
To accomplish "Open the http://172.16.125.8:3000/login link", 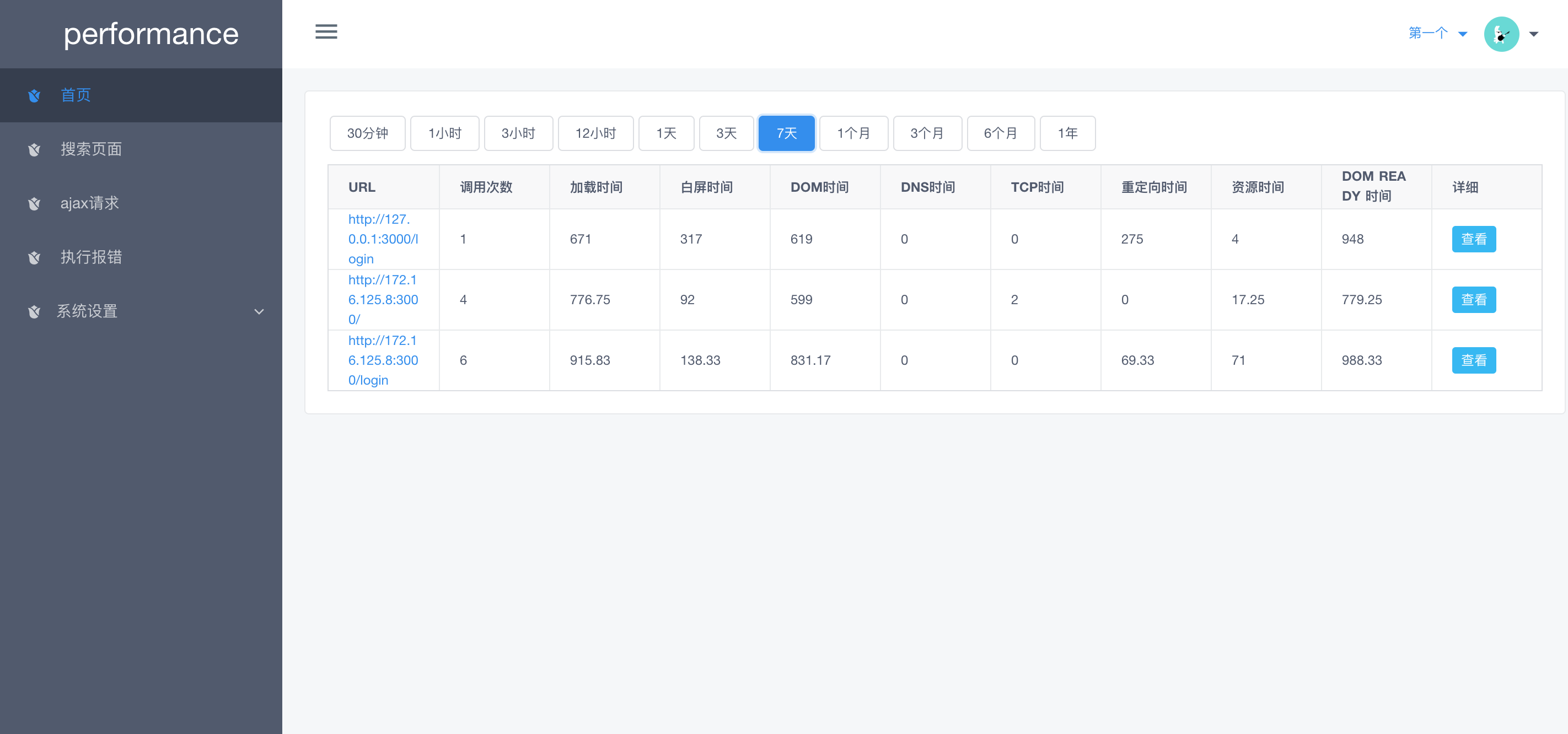I will click(384, 360).
